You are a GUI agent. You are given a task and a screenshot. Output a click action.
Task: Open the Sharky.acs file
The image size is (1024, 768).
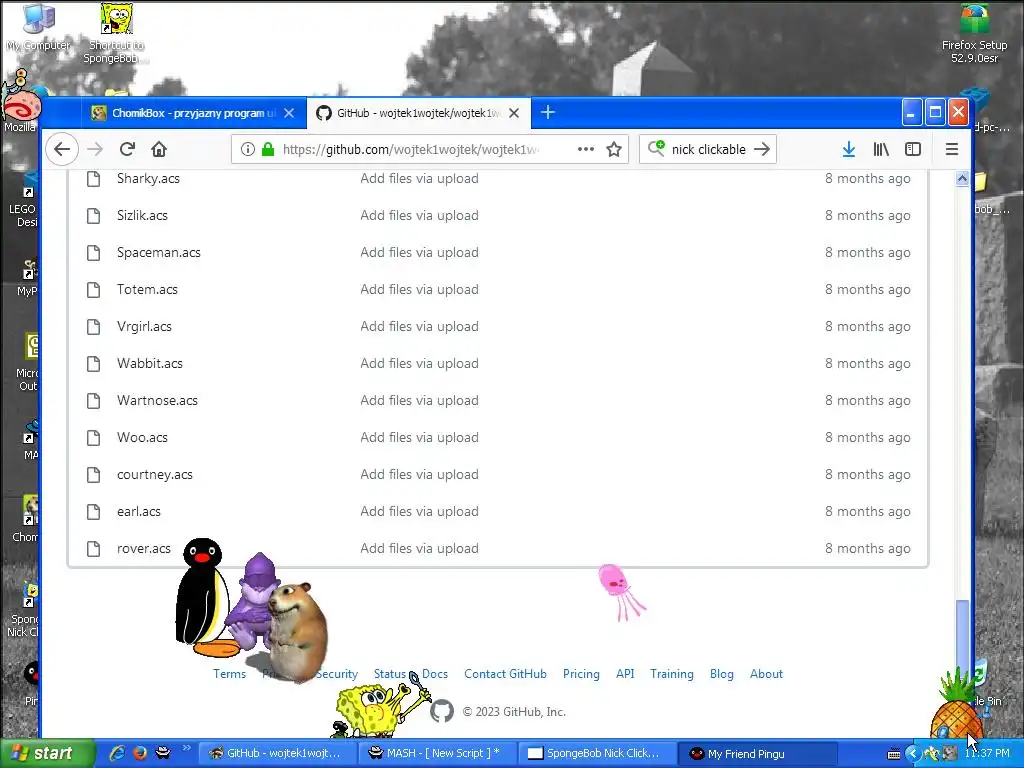[x=148, y=178]
